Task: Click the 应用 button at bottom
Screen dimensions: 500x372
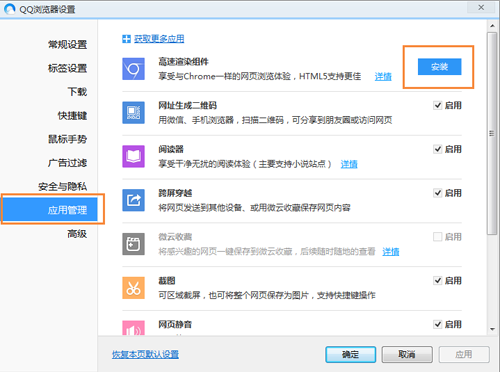Action: 464,354
